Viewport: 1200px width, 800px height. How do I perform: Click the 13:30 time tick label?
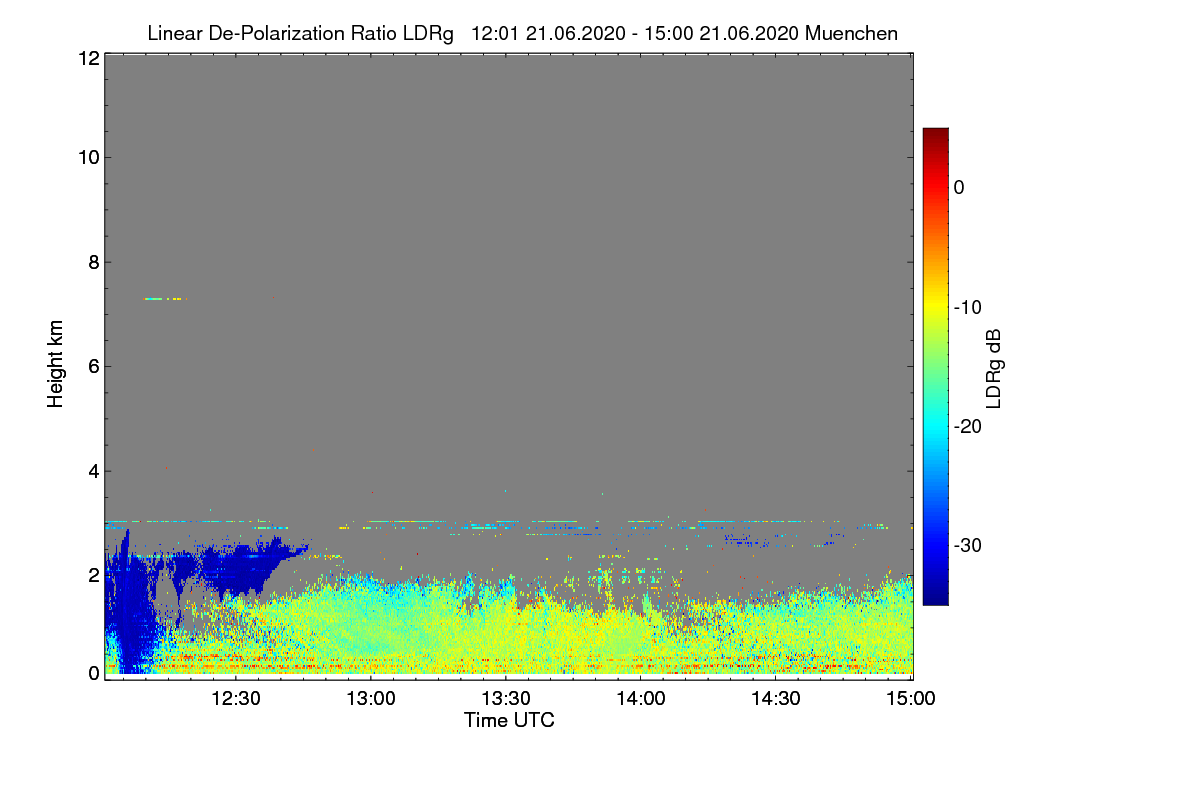pyautogui.click(x=507, y=698)
